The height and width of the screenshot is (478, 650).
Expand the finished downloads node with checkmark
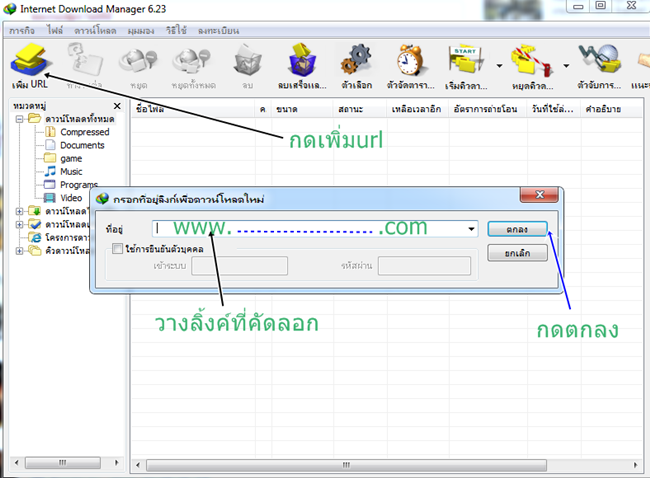[19, 225]
